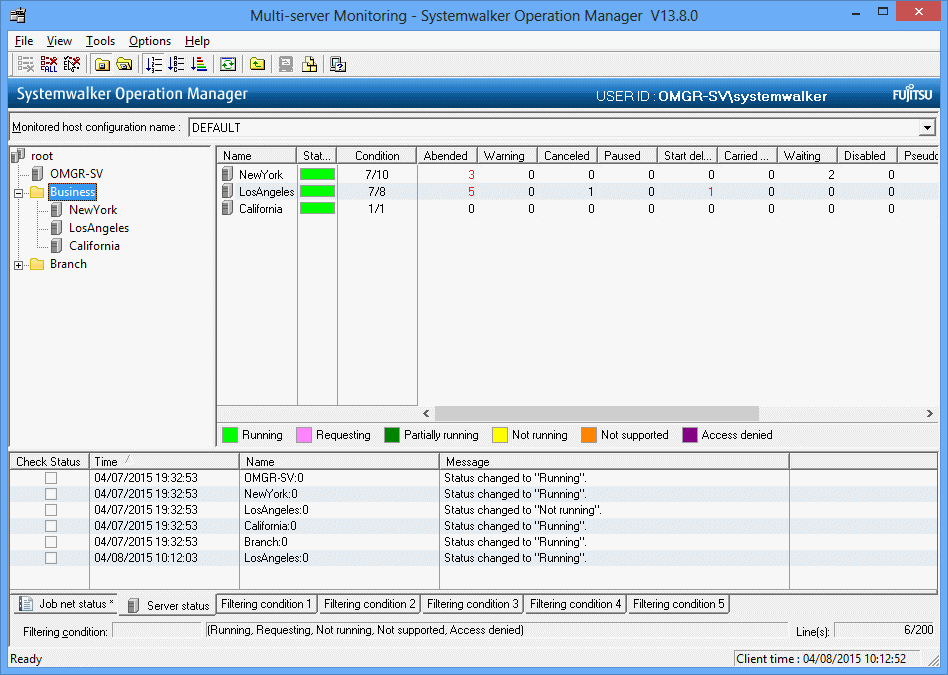Switch to the Job net status tab
948x675 pixels.
click(67, 604)
